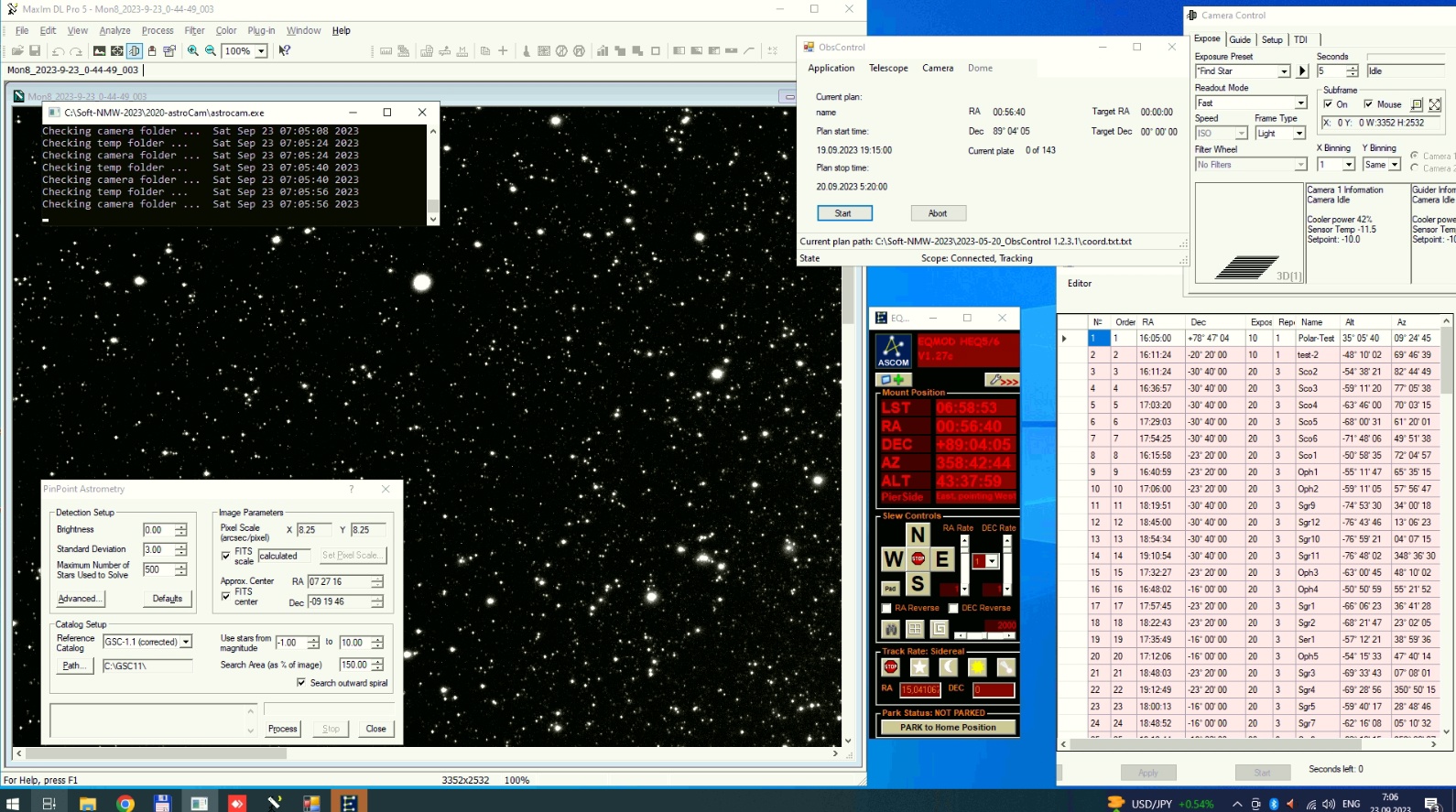Open the Analyze menu in MaxIm DL
1456x812 pixels.
tap(114, 30)
